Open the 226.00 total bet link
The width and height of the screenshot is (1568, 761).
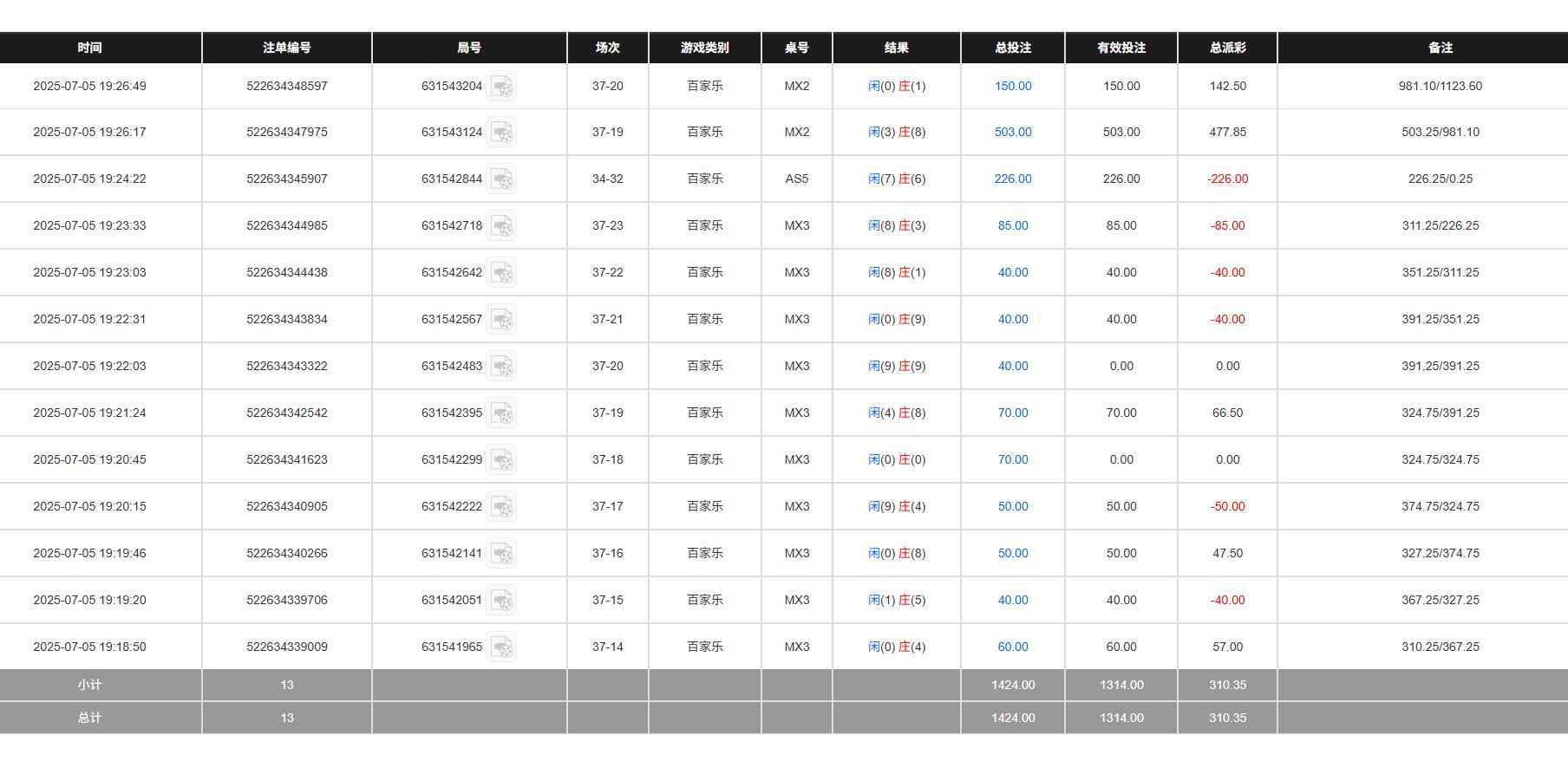tap(1012, 179)
